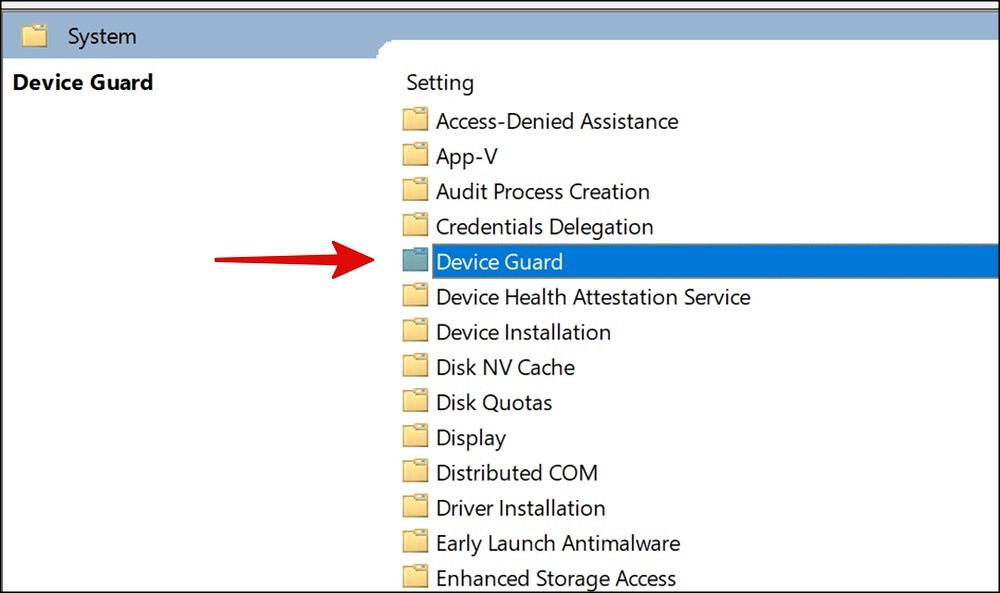Select the Distributed COM entry
Viewport: 1000px width, 593px height.
(517, 473)
